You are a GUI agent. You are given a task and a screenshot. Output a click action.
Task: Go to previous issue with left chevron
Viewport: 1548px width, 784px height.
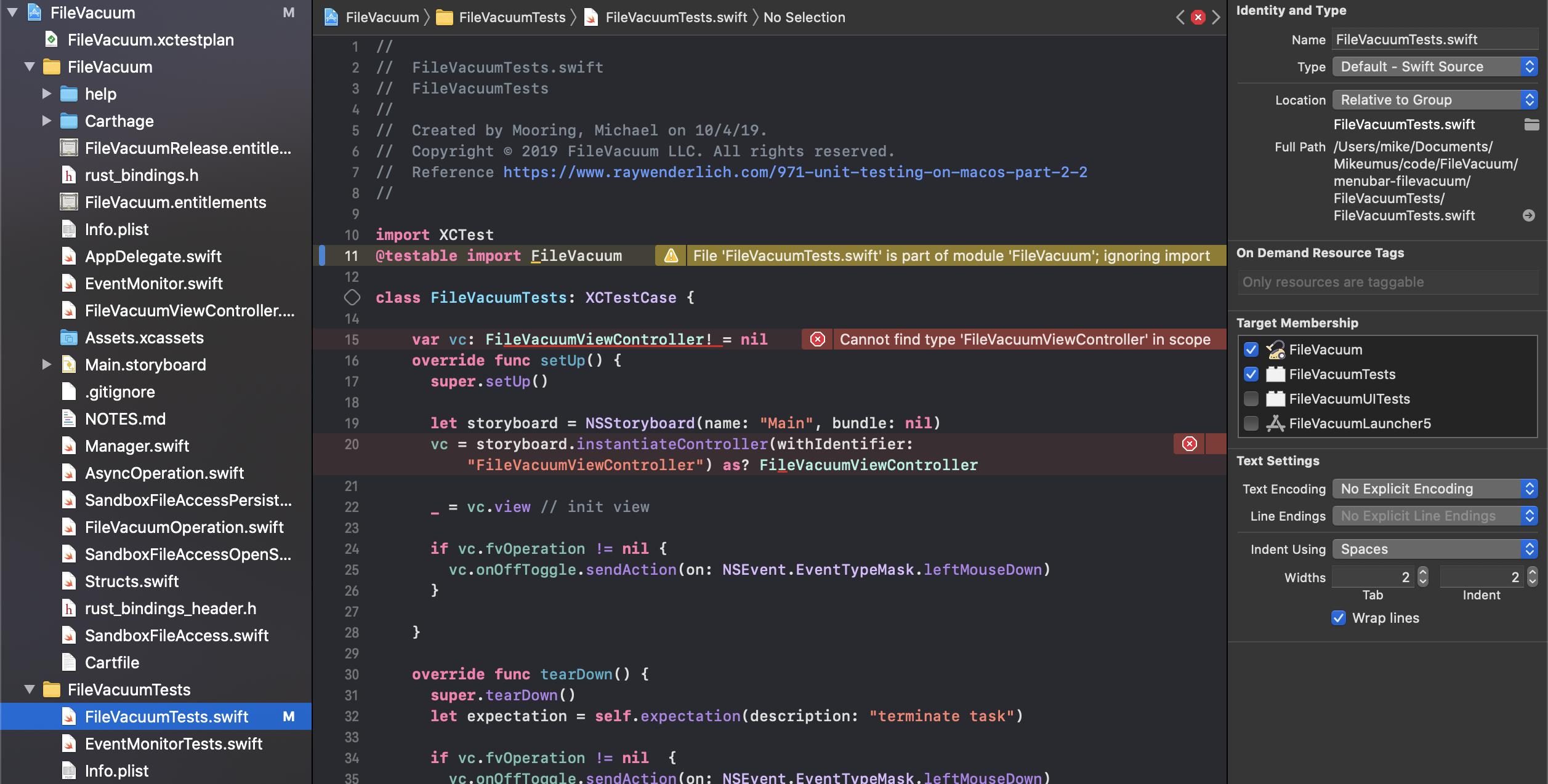(x=1180, y=17)
